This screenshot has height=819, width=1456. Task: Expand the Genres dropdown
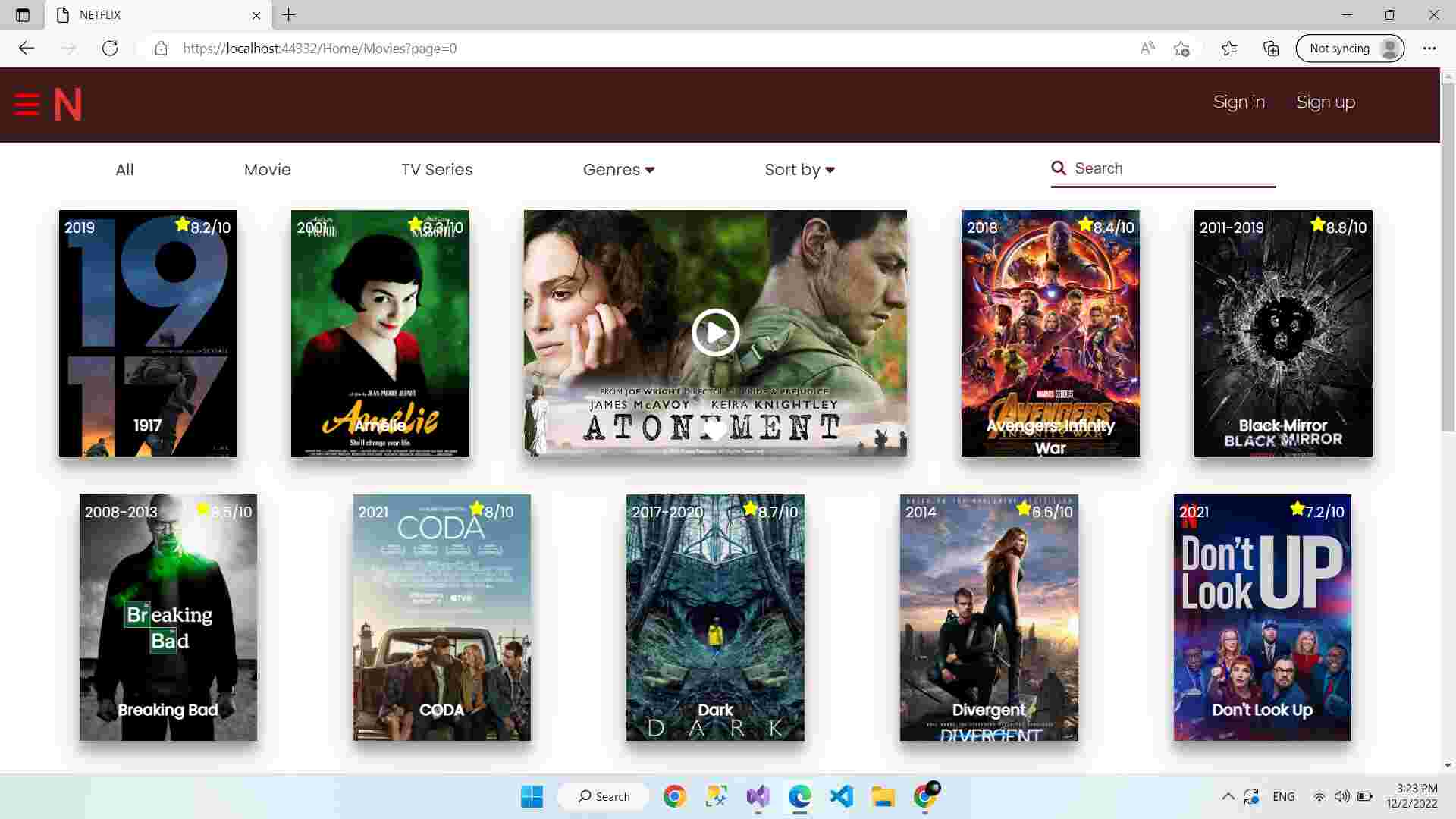(618, 170)
